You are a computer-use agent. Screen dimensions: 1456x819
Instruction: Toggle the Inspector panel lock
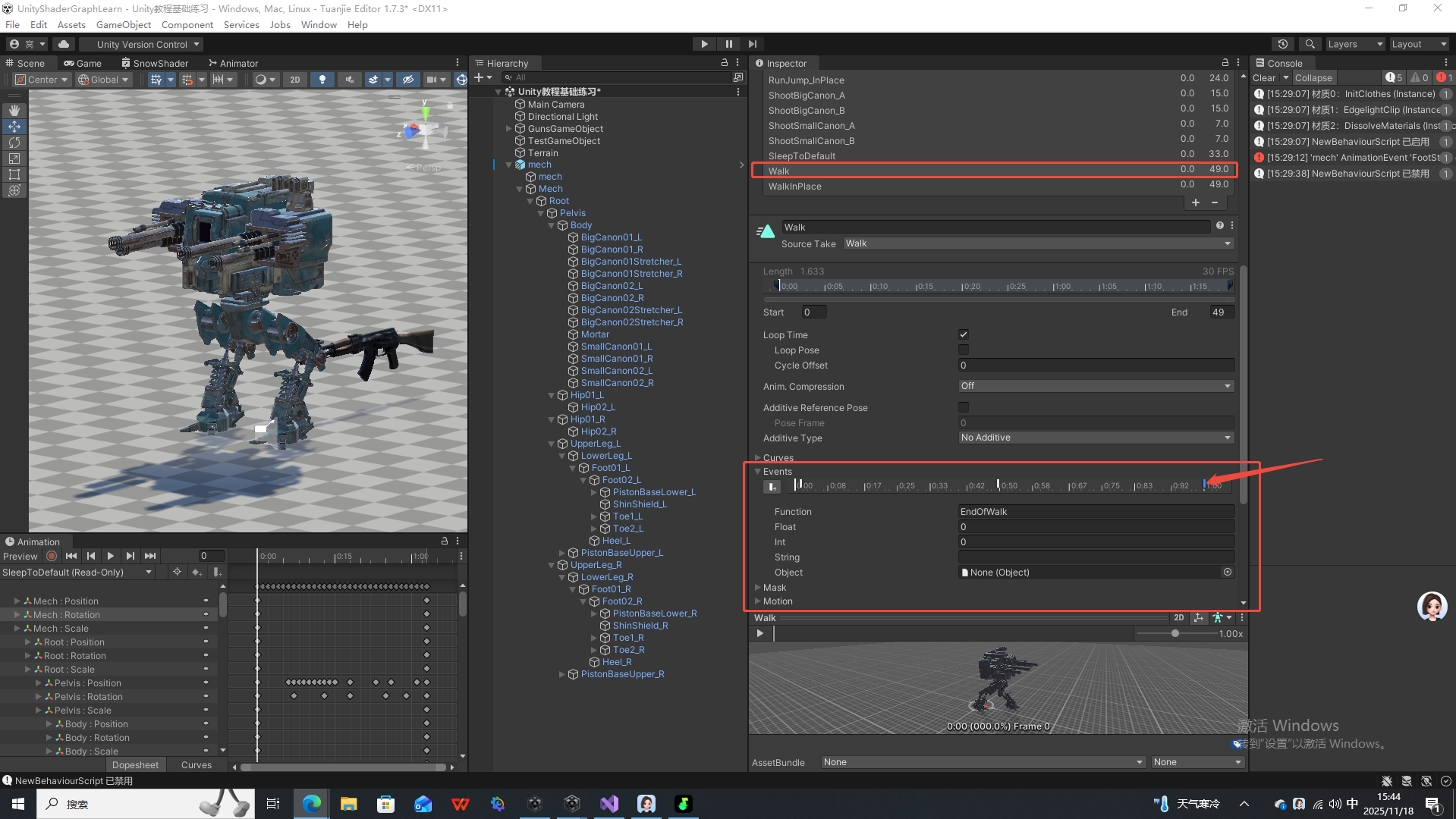(x=1225, y=63)
